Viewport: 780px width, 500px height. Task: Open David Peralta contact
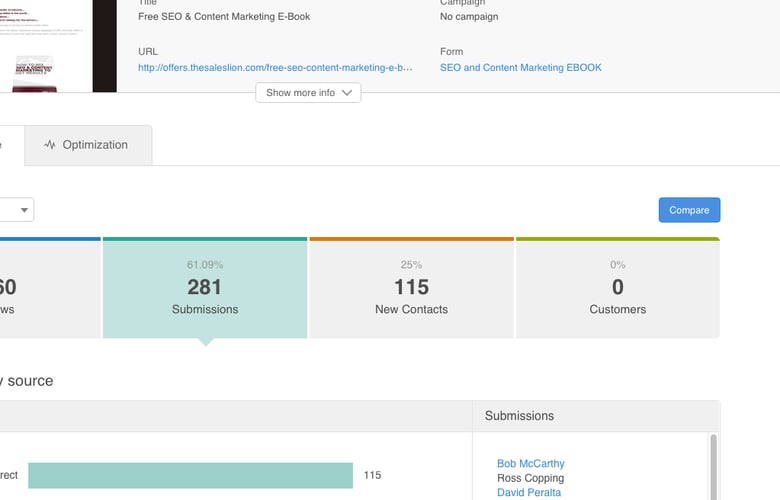point(529,492)
